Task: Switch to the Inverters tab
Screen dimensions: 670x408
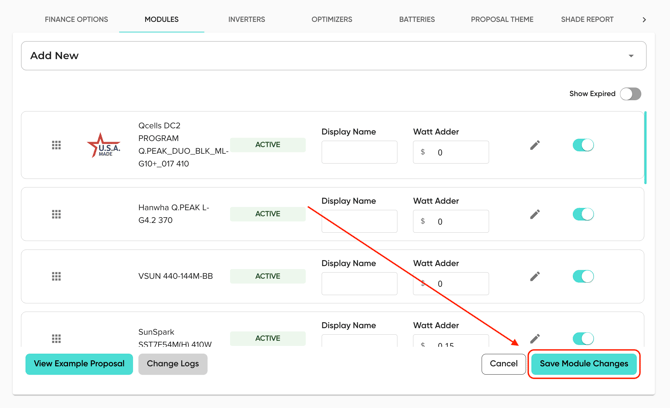Action: (246, 19)
